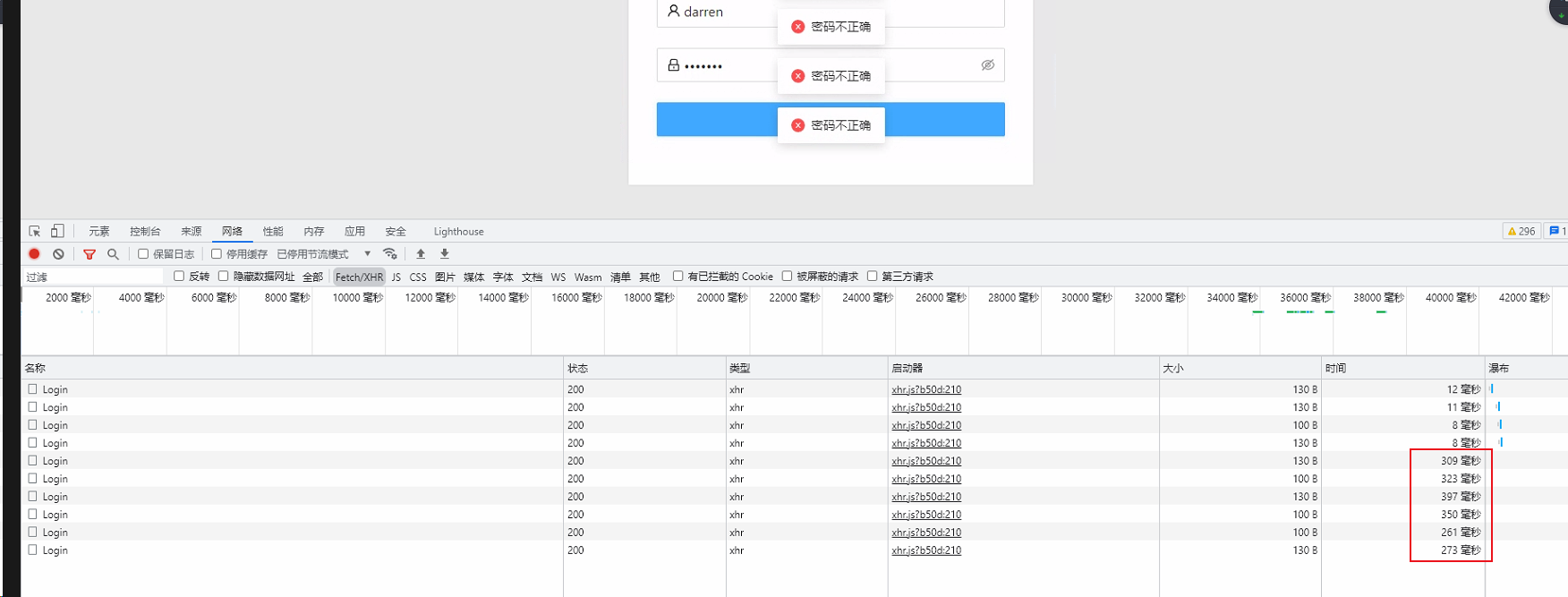Screen dimensions: 1568x597
Task: Filter requests by Wasm
Action: point(588,277)
